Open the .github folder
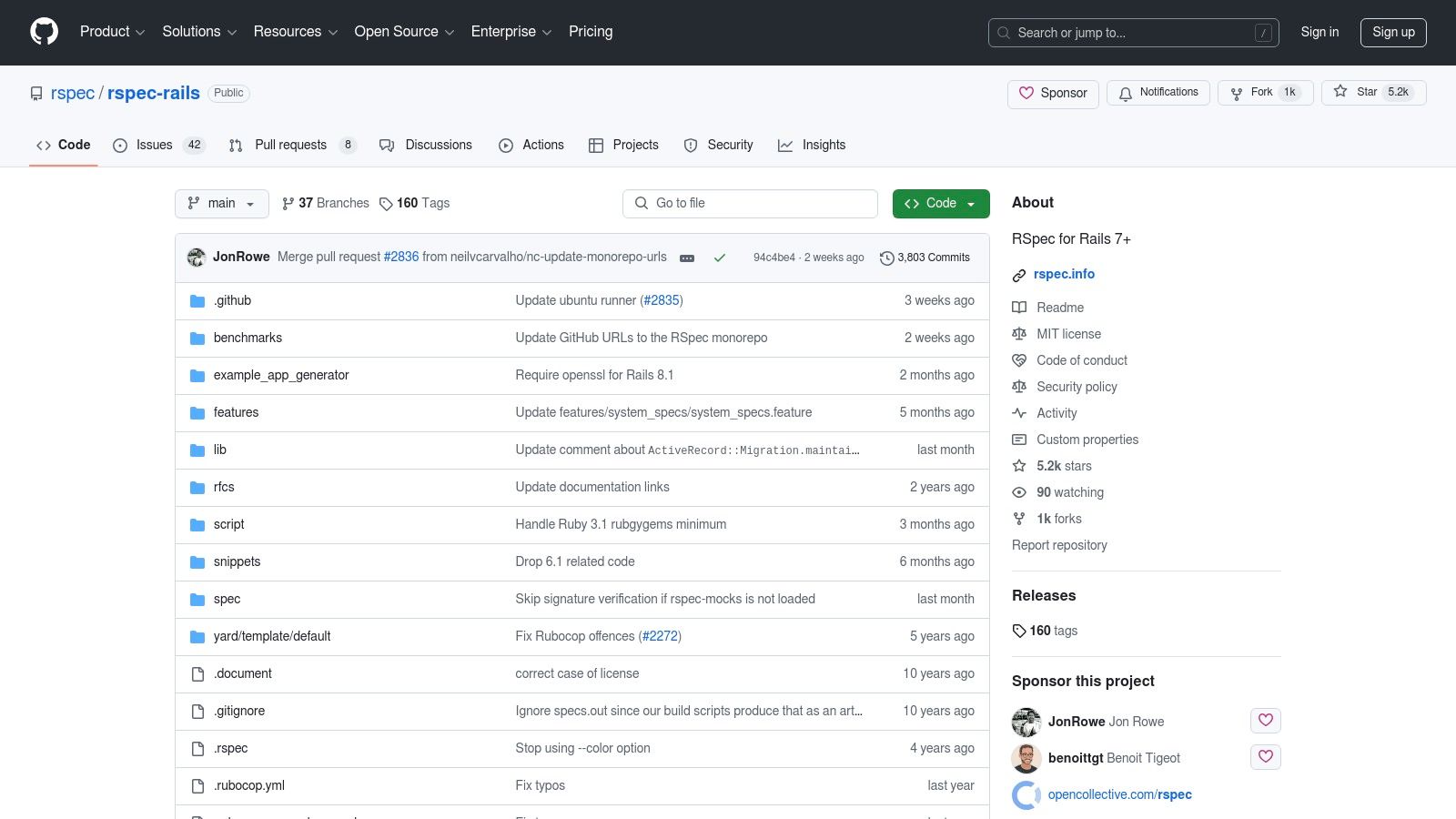Image resolution: width=1456 pixels, height=819 pixels. click(x=232, y=300)
